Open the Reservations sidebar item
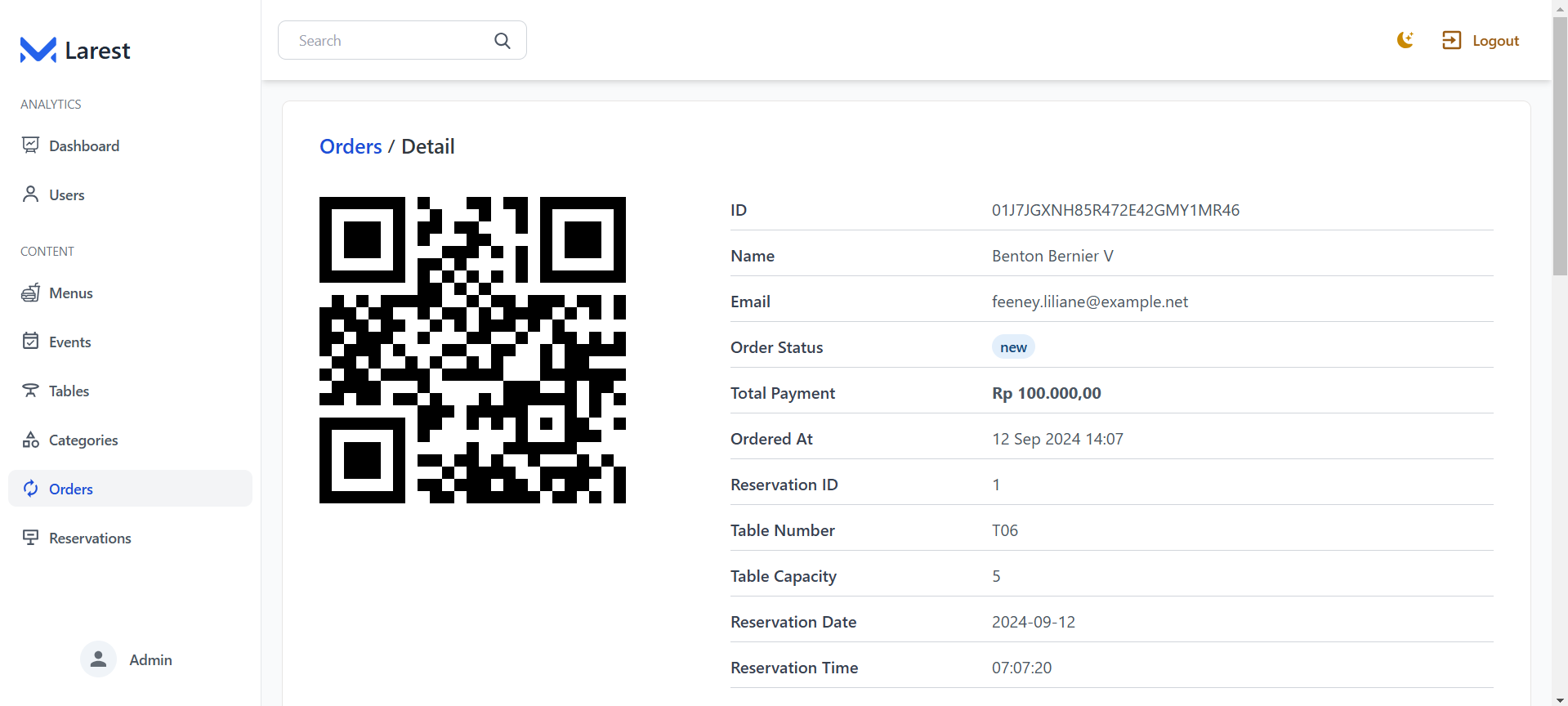Screen dimensions: 1568x706 (x=90, y=538)
